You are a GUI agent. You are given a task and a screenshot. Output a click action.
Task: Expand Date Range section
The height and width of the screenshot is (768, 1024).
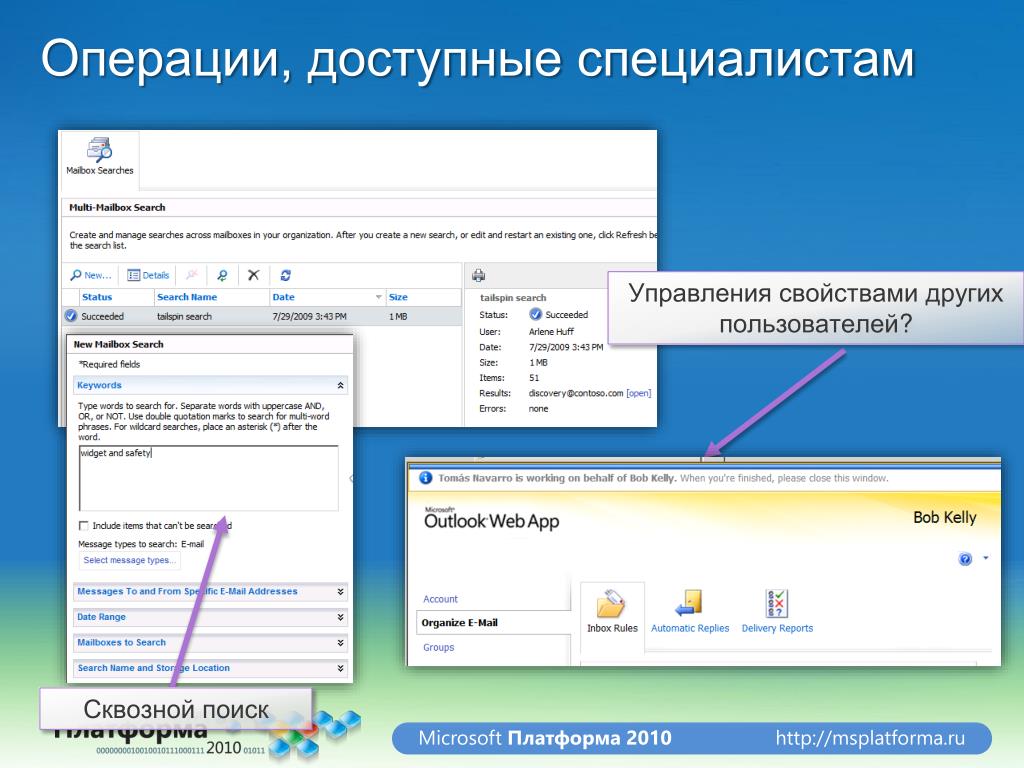coord(210,617)
